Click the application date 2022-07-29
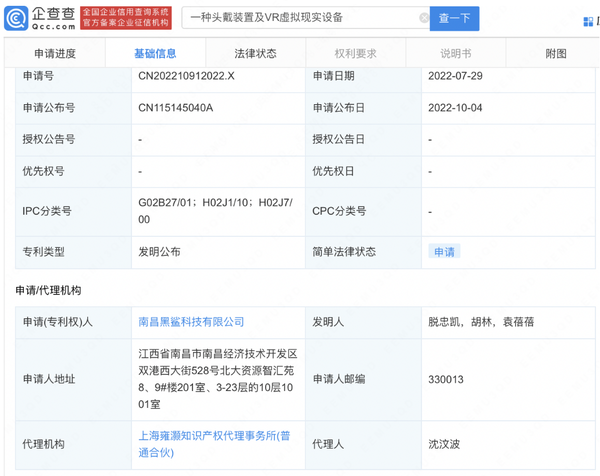This screenshot has height=476, width=600. pos(455,76)
